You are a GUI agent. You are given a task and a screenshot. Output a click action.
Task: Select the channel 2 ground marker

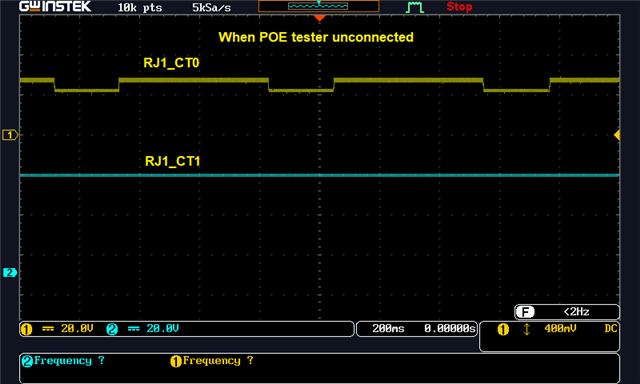pyautogui.click(x=10, y=272)
